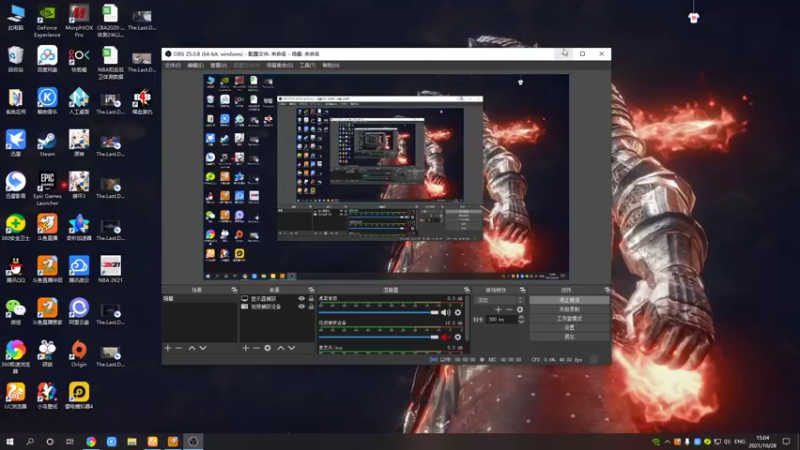Move the source down in the Sources panel
The height and width of the screenshot is (450, 800).
tap(292, 348)
